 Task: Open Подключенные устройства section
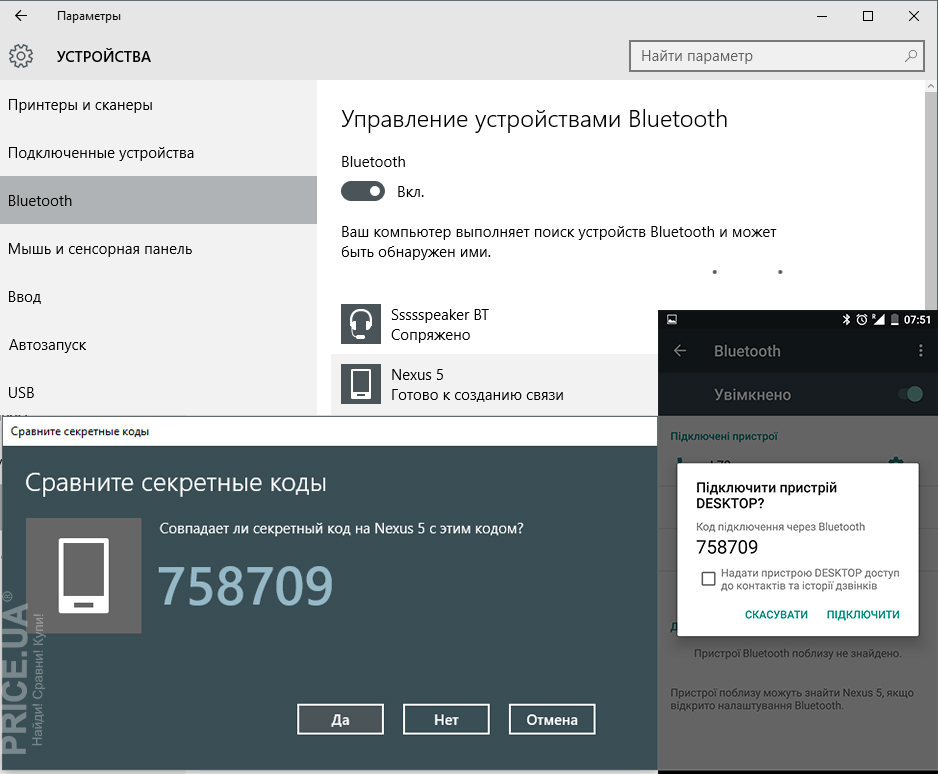click(101, 153)
